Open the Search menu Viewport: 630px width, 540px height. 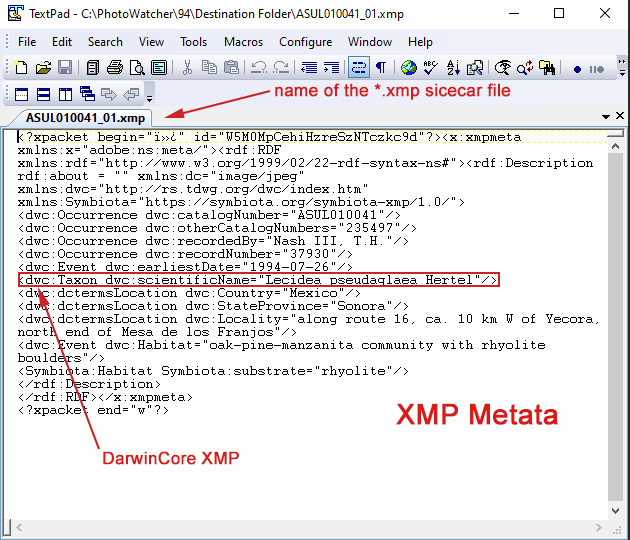(x=105, y=42)
